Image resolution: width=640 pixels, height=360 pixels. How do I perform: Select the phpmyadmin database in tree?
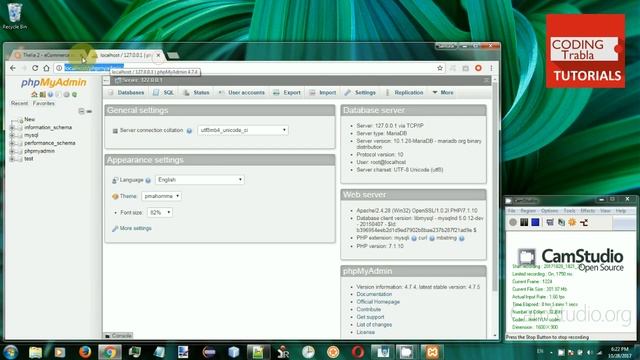click(39, 151)
